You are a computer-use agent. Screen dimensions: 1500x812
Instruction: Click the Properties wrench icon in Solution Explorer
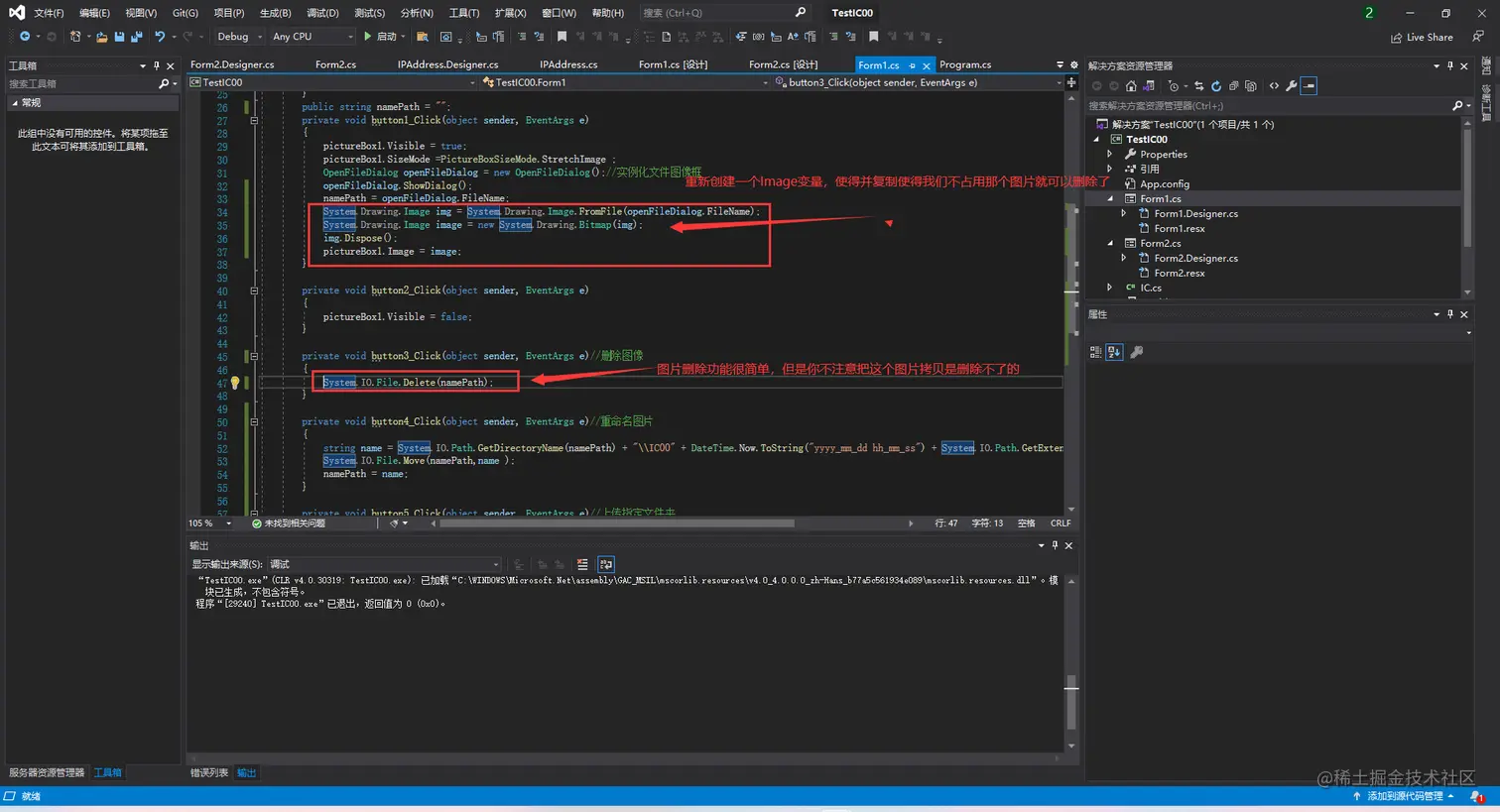pos(1291,86)
